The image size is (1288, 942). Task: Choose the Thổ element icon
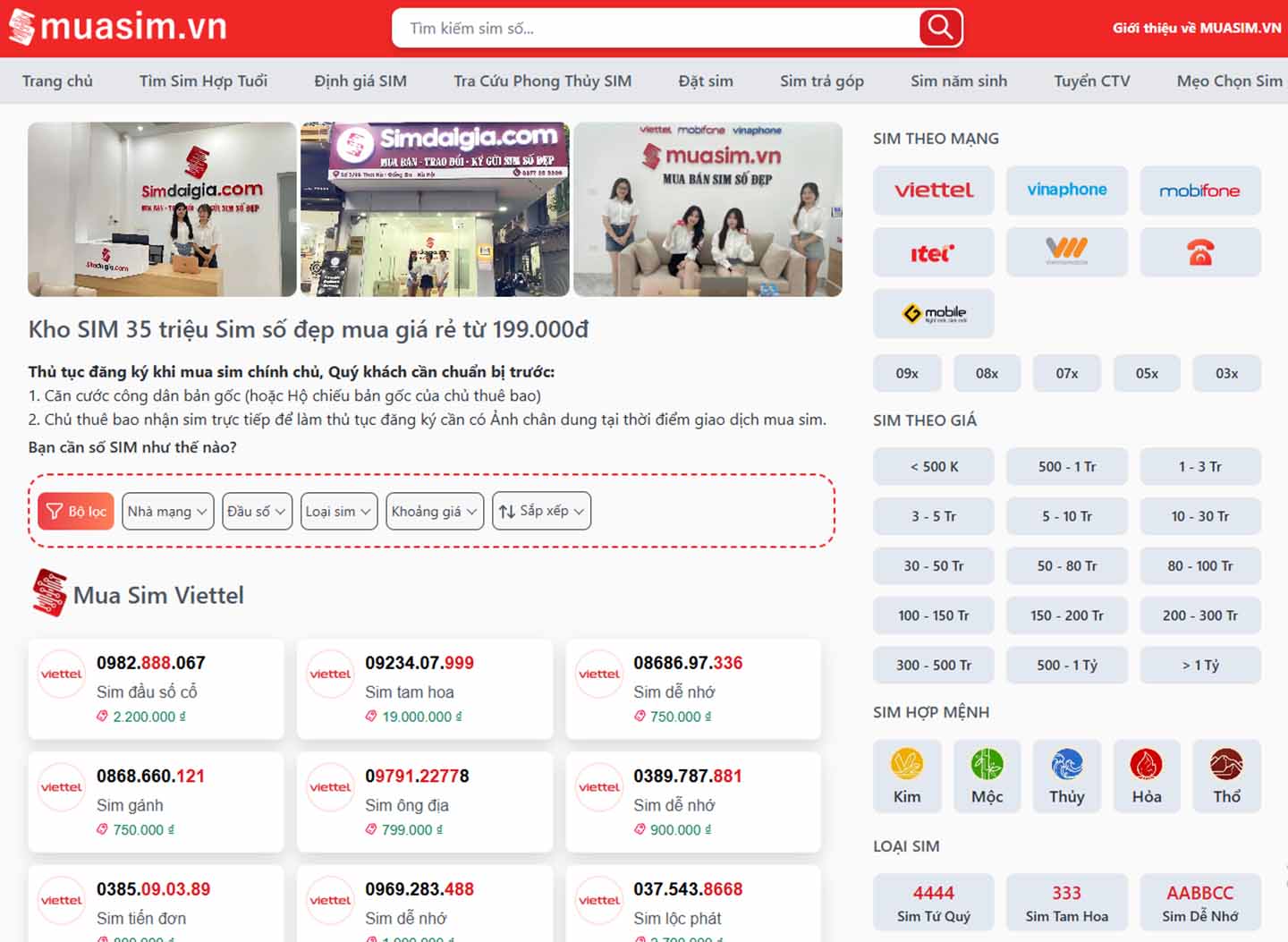click(1226, 764)
